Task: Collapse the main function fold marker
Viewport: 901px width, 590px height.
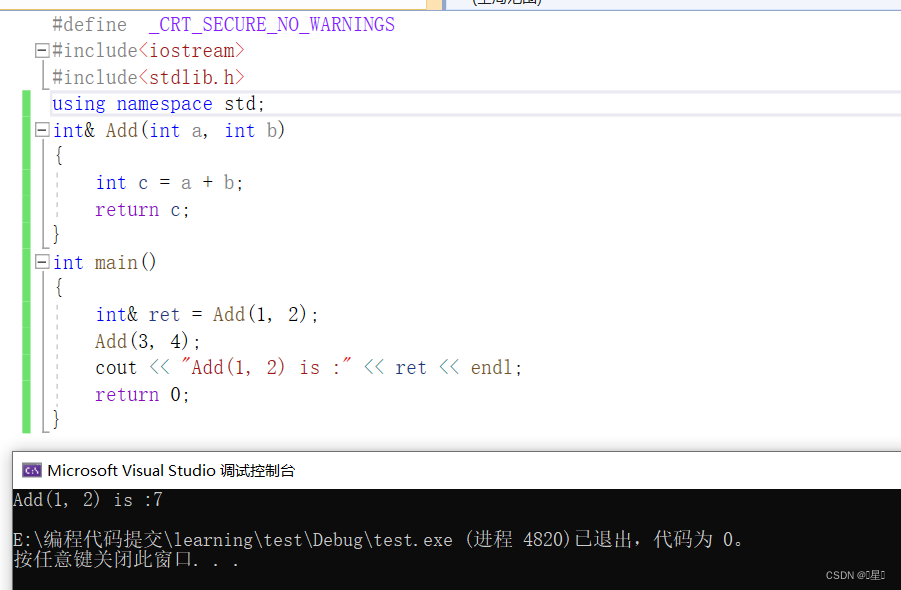Action: pyautogui.click(x=42, y=263)
